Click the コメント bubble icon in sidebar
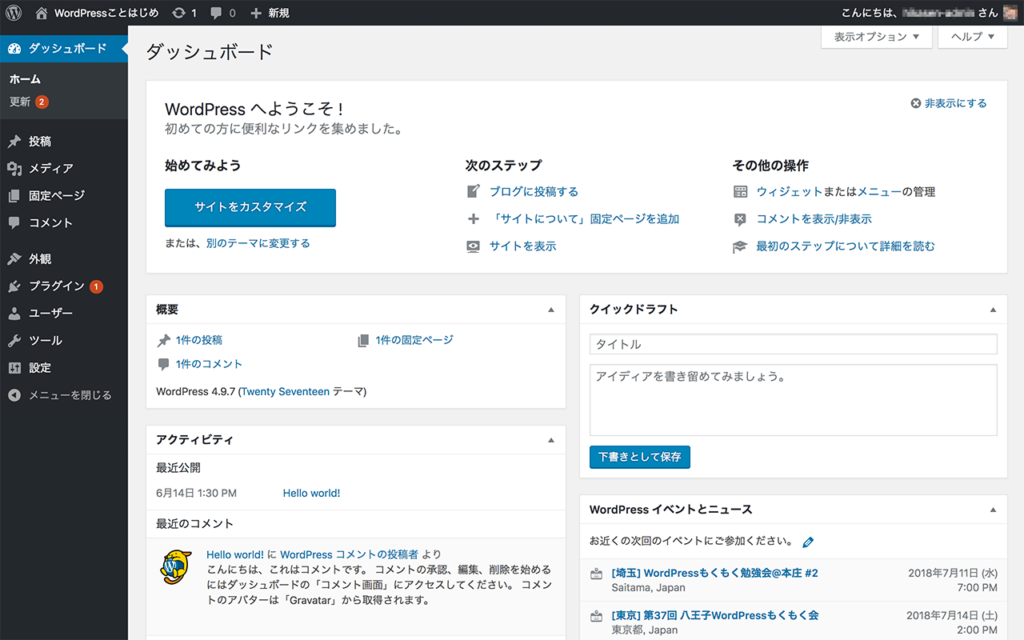The image size is (1024, 640). pos(14,223)
